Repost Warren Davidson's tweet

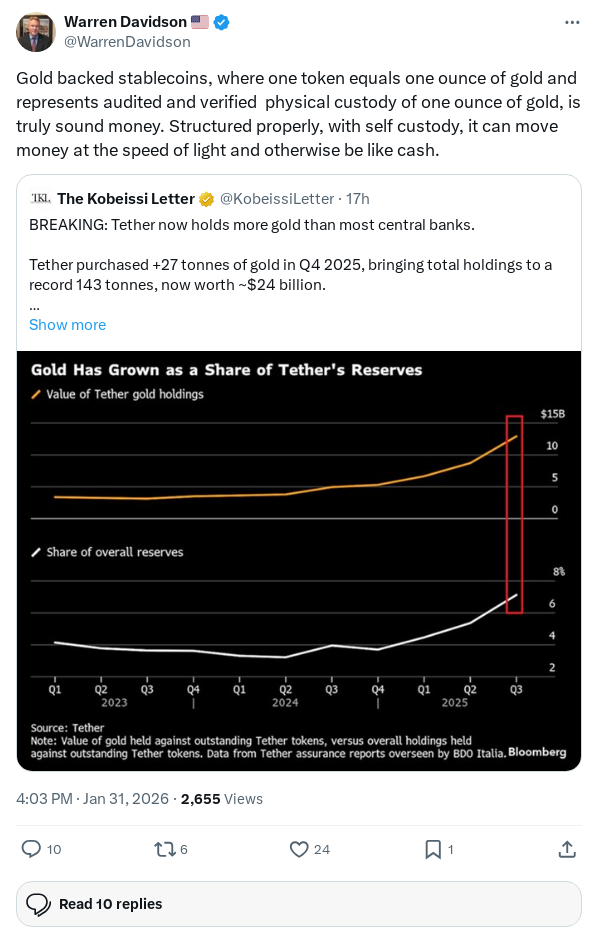coord(166,848)
